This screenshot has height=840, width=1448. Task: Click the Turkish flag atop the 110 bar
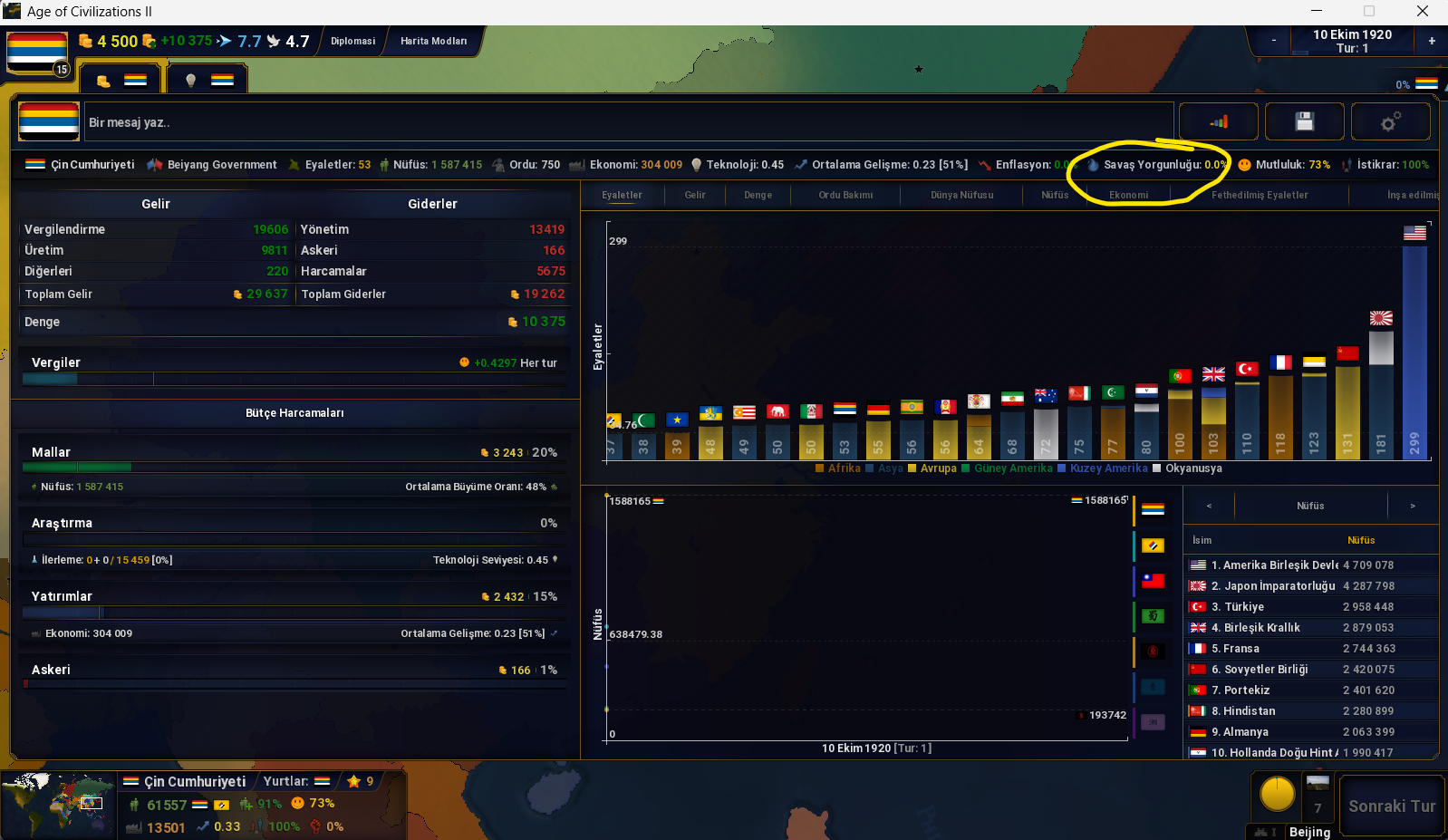pos(1247,369)
